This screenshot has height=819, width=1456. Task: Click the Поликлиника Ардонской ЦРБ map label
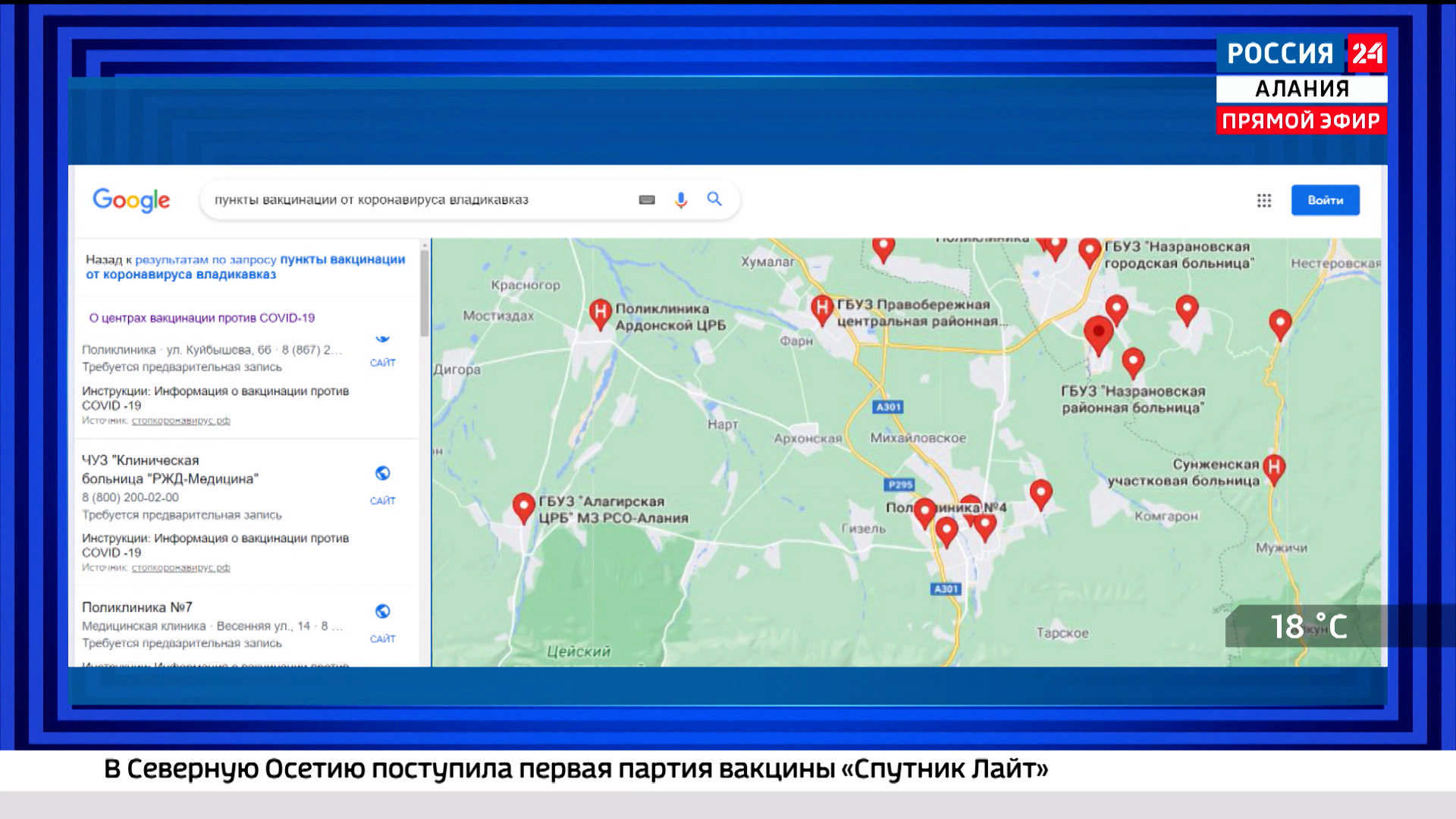tap(671, 317)
